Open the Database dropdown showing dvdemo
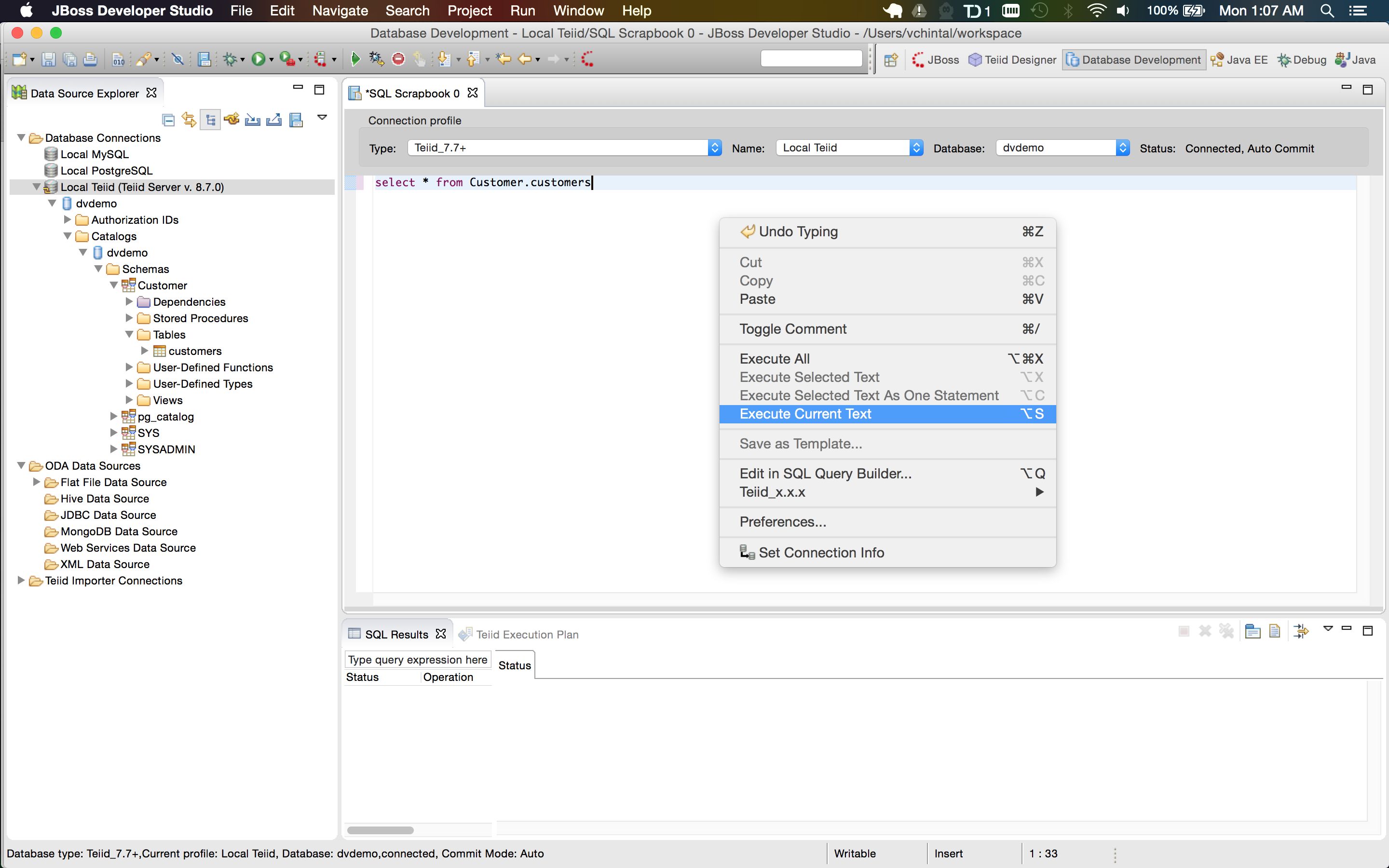The image size is (1389, 868). pos(1121,148)
